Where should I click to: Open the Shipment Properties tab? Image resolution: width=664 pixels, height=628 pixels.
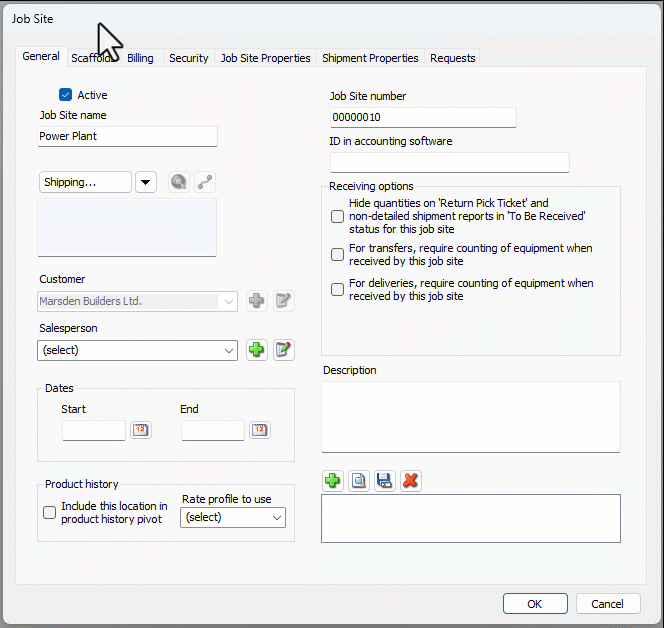coord(370,58)
